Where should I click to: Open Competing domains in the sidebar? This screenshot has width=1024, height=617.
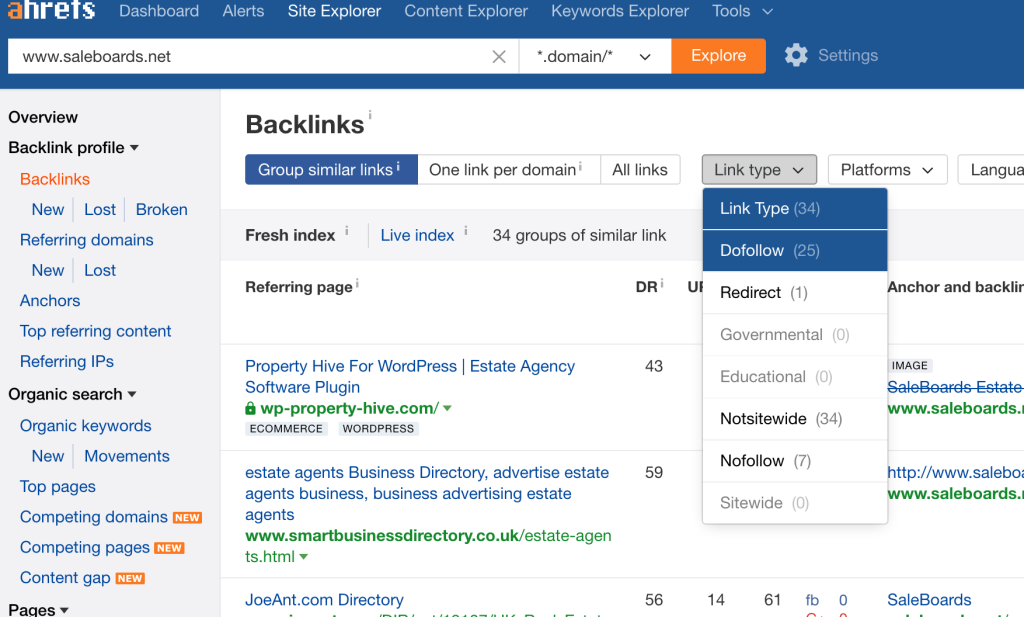click(93, 517)
